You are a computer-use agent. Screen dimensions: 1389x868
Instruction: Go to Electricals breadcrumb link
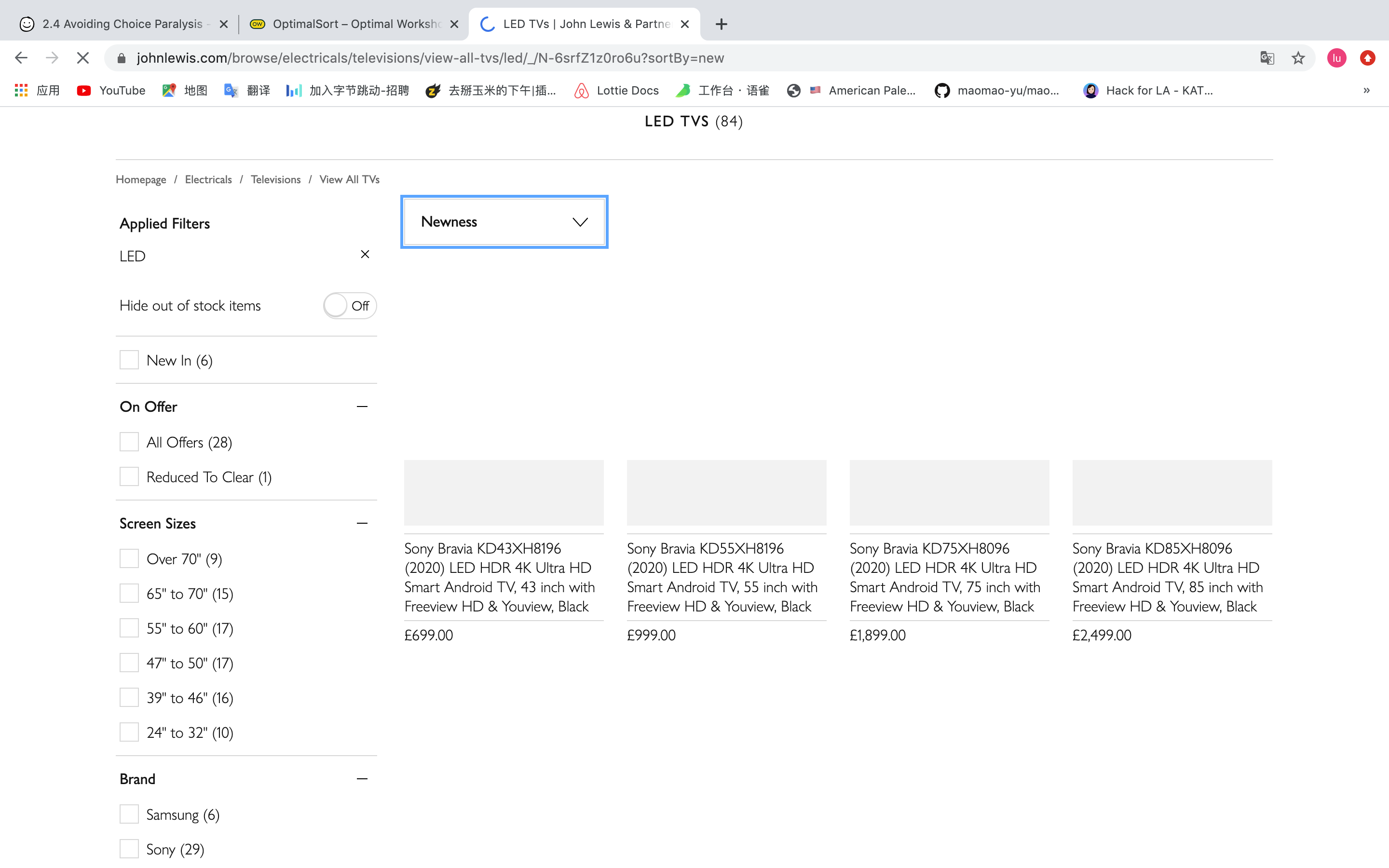(x=208, y=180)
